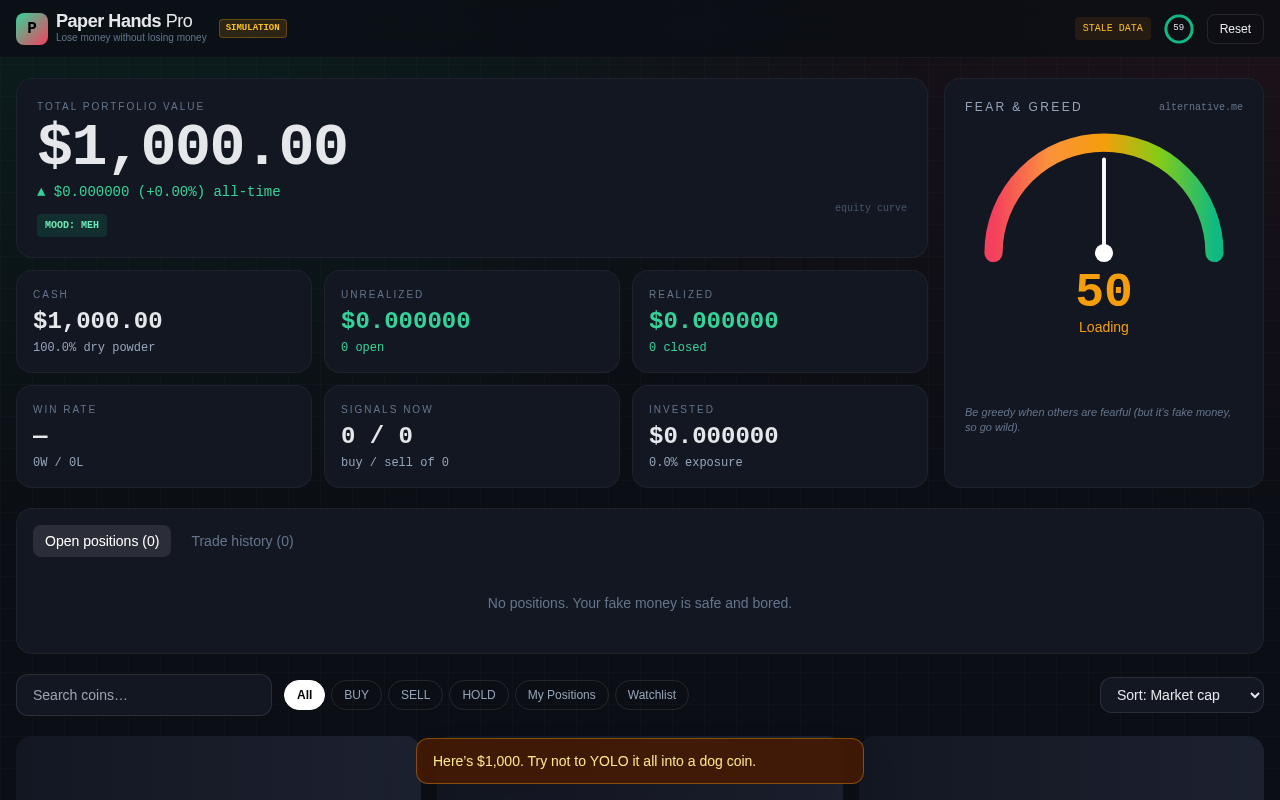Screen dimensions: 1280x800
Task: Click the SIMULATION badge
Action: [x=253, y=28]
